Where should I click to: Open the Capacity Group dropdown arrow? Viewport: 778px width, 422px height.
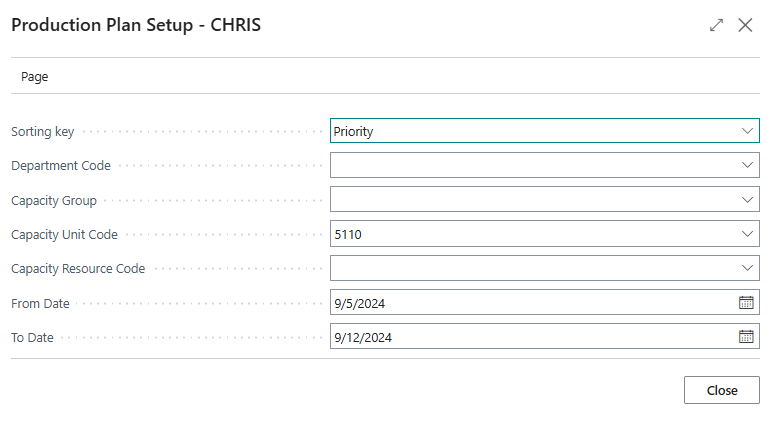(747, 200)
